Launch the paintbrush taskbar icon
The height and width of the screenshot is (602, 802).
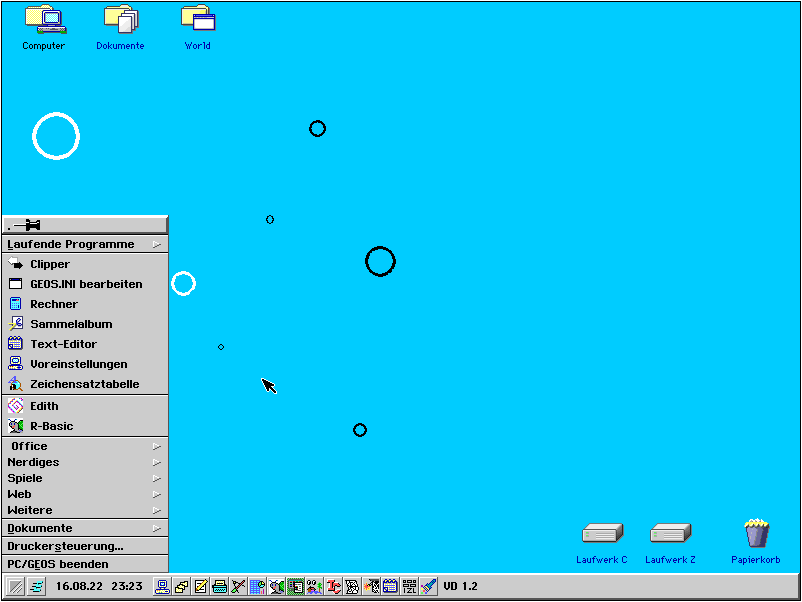(428, 586)
